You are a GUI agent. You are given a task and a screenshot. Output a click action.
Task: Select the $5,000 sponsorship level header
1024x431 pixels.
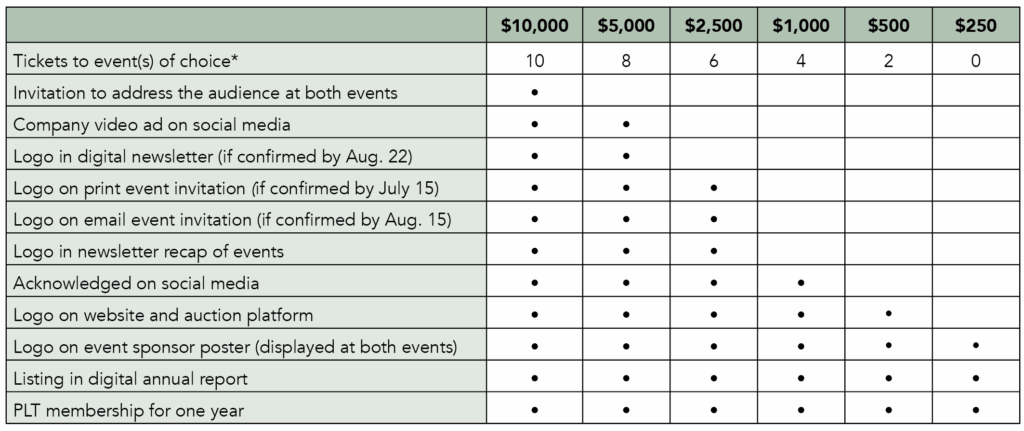(625, 27)
